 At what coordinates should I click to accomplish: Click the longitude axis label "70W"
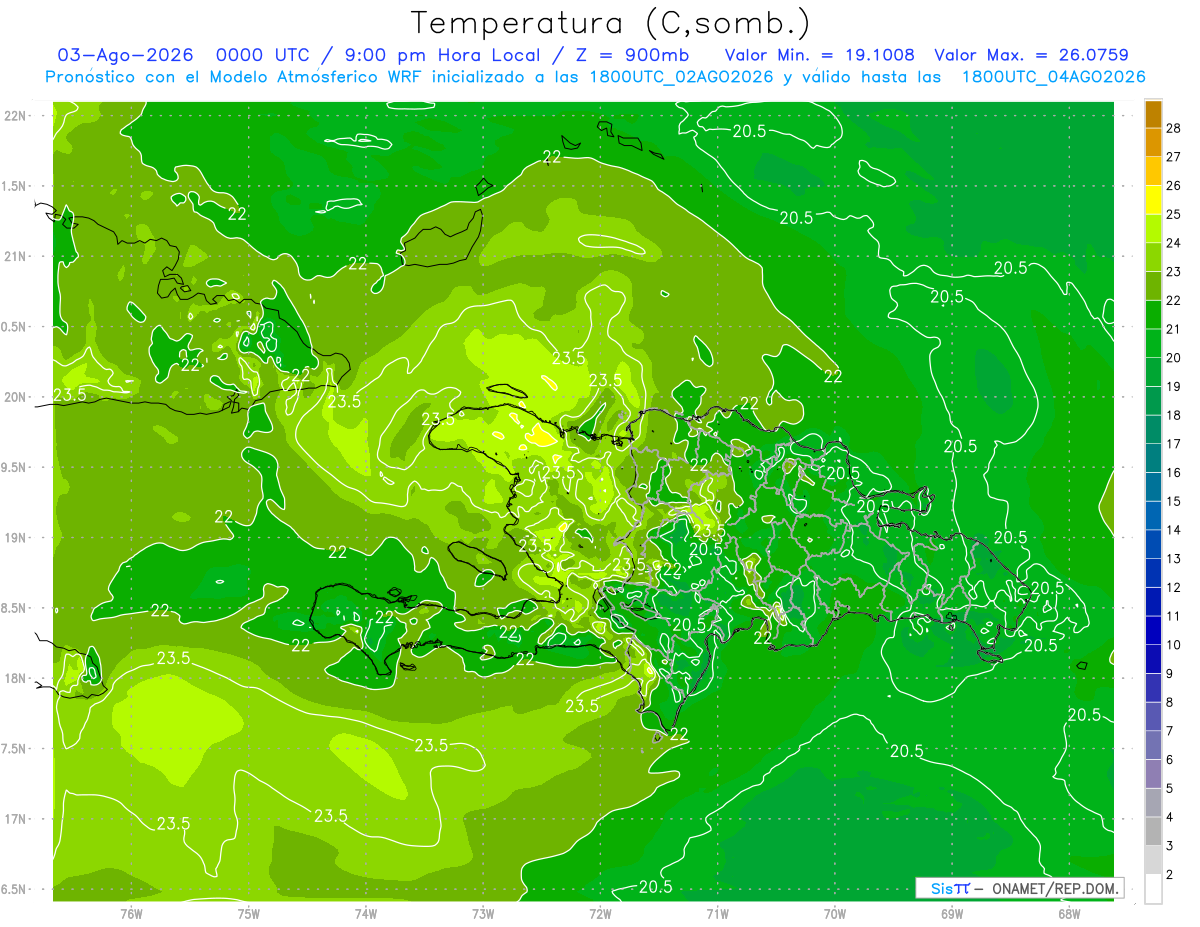tap(835, 913)
